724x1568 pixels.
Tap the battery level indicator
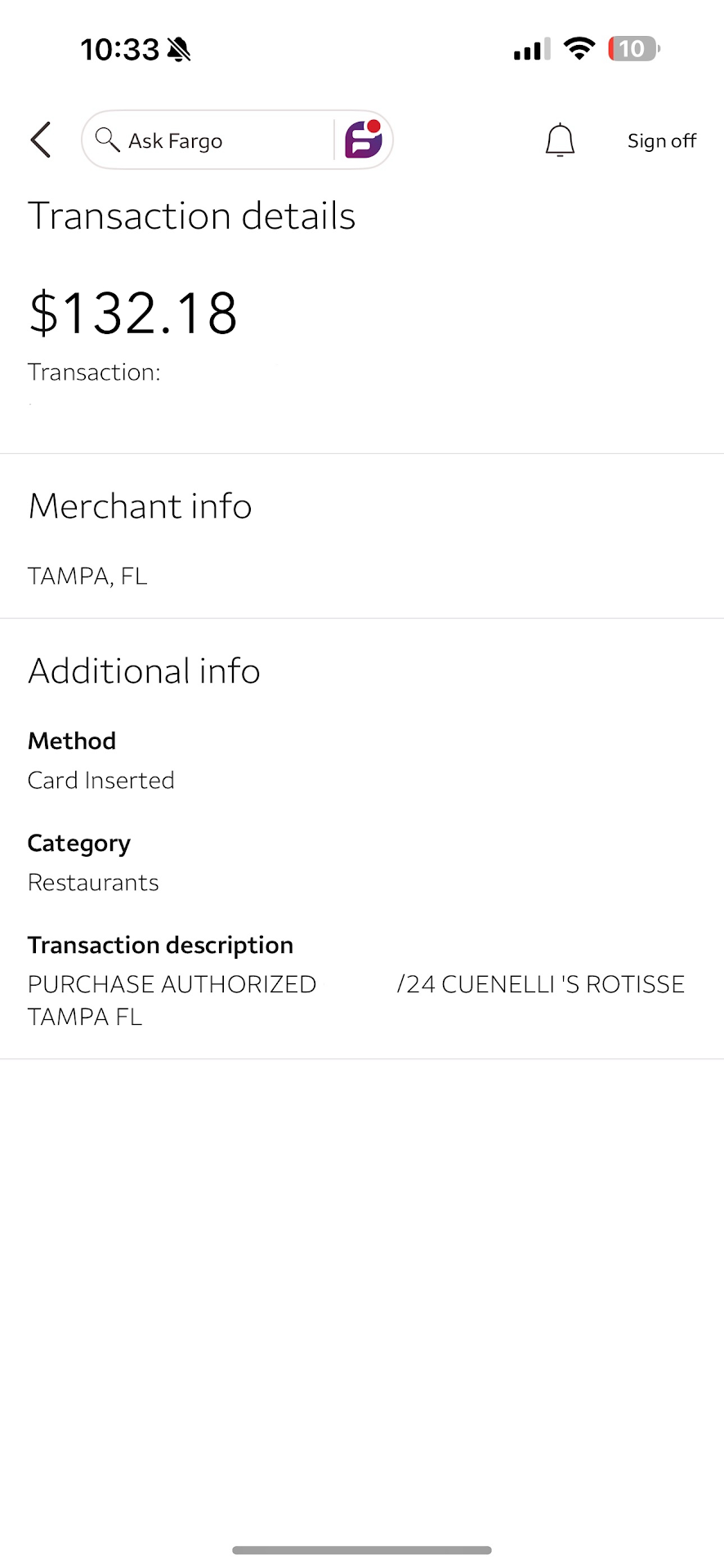pos(633,49)
